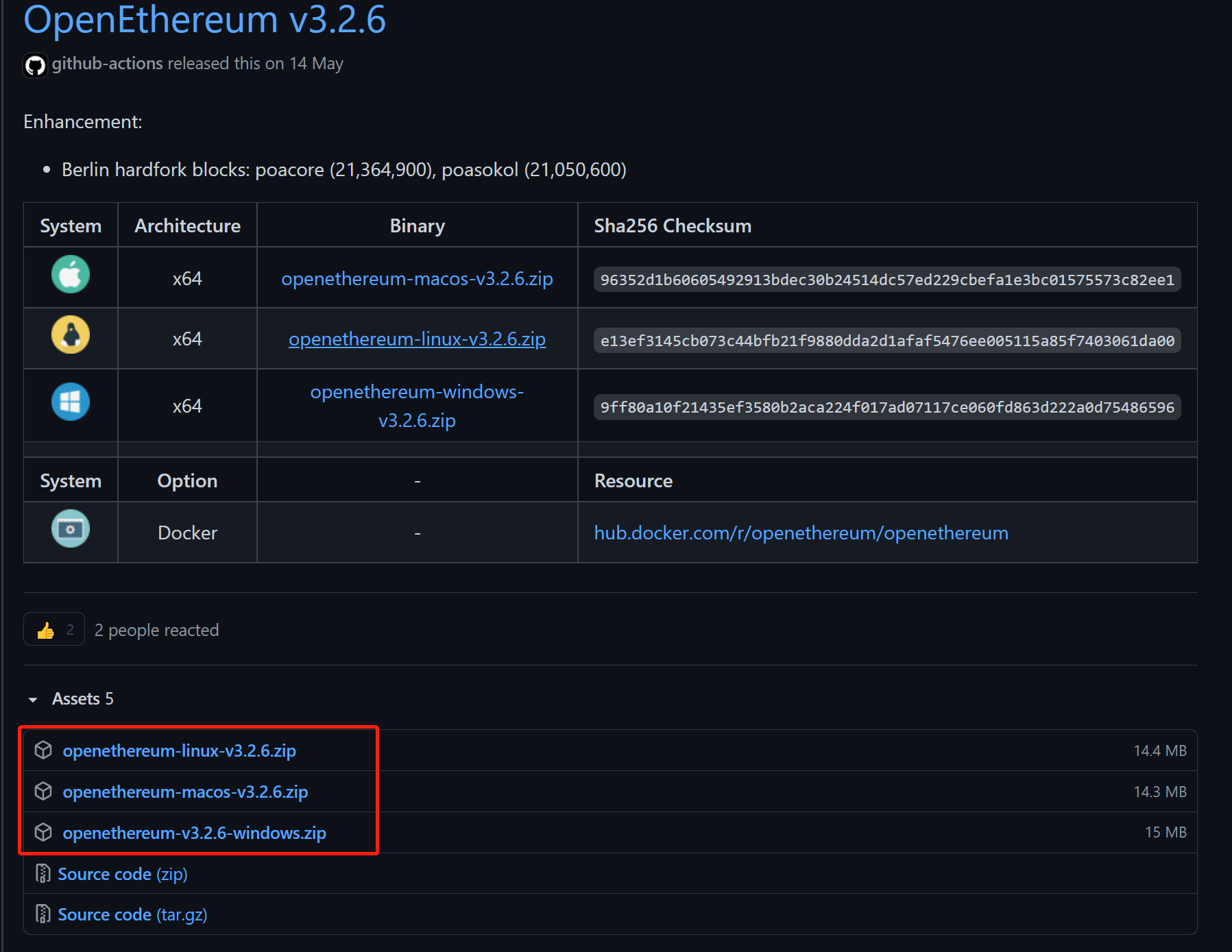Select the macOS sha256 checksum starting 96352d1b
This screenshot has height=952, width=1232.
coord(887,280)
